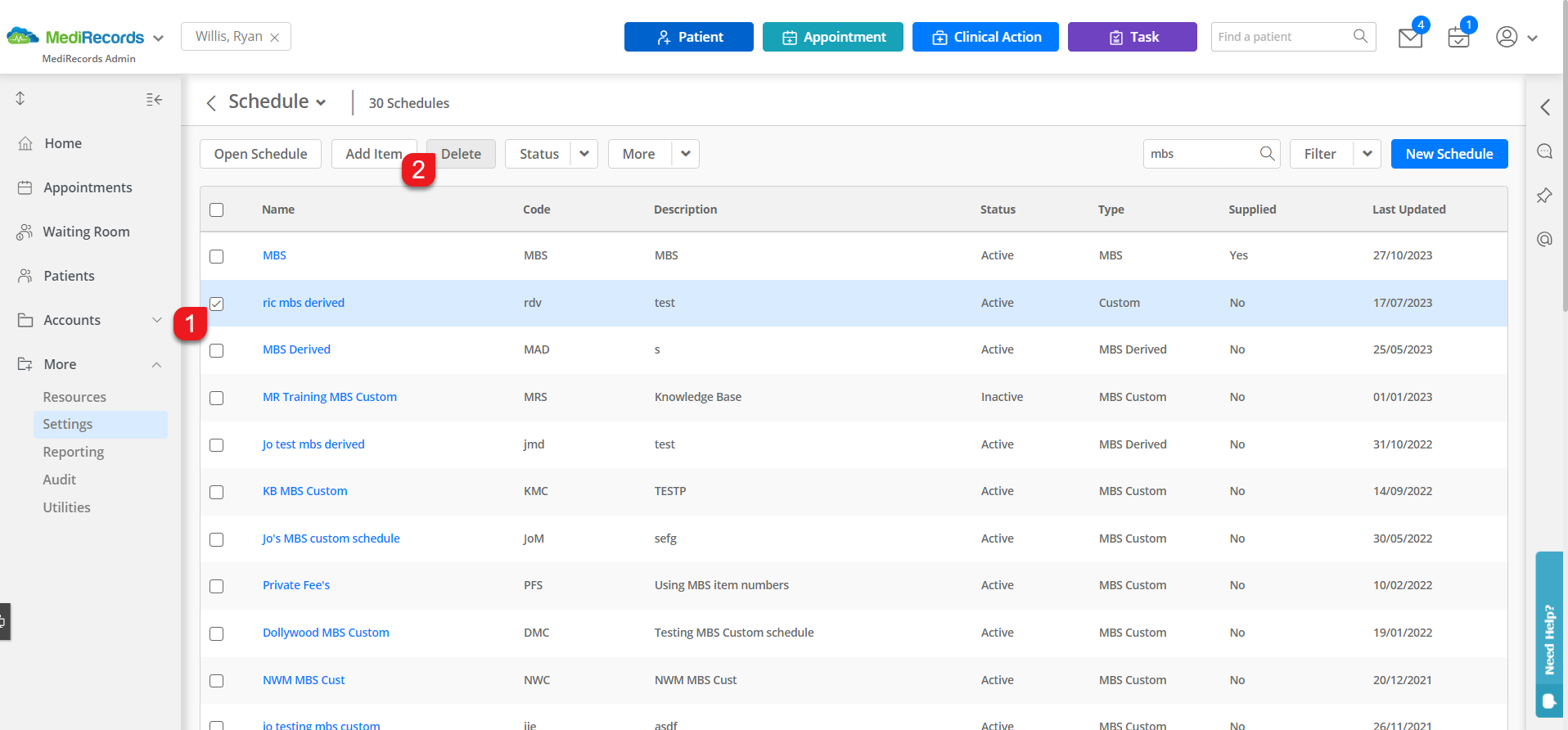The width and height of the screenshot is (1568, 730).
Task: Click the Home house icon
Action: (25, 143)
